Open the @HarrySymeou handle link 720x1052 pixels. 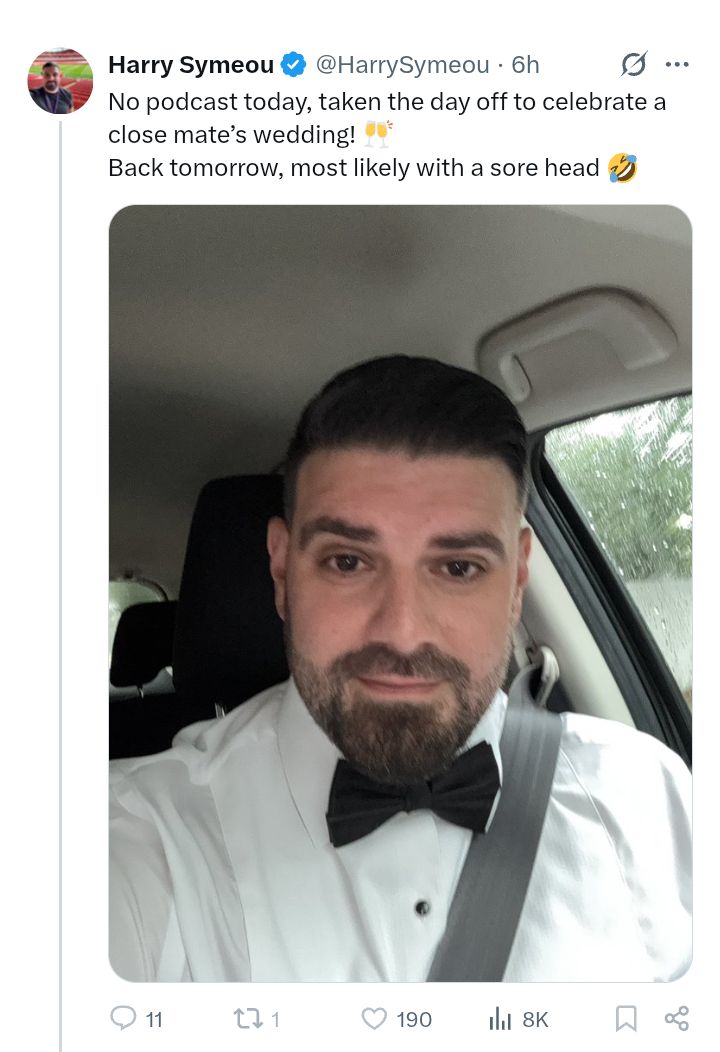[x=402, y=64]
